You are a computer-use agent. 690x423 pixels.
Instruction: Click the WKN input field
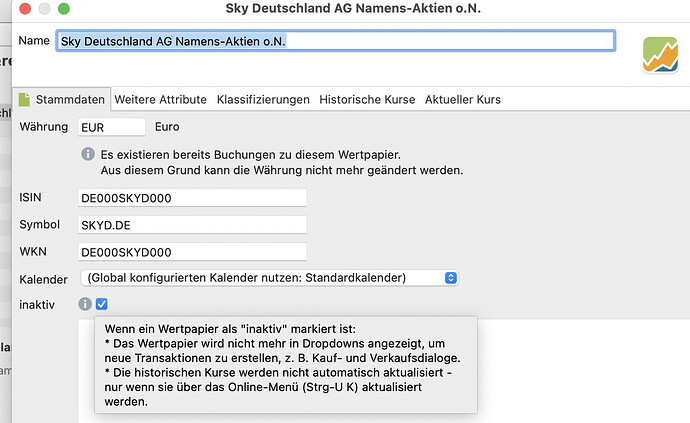pyautogui.click(x=192, y=252)
